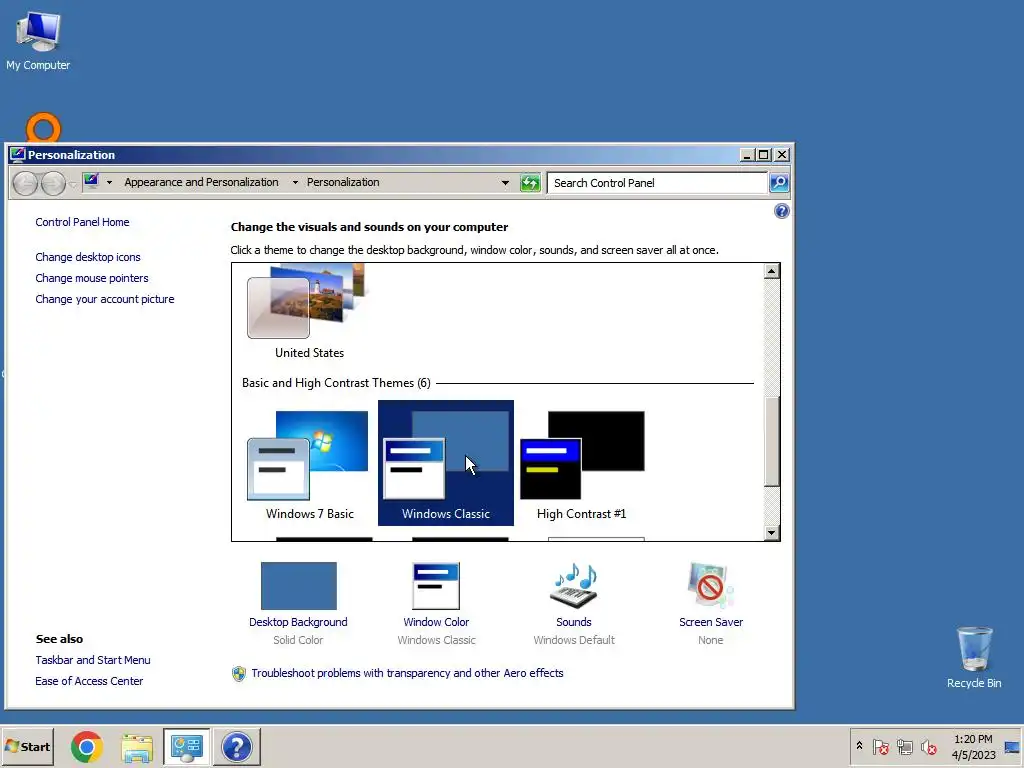Open the Recycle Bin desktop icon
Screen dimensions: 1024x768
click(x=974, y=658)
